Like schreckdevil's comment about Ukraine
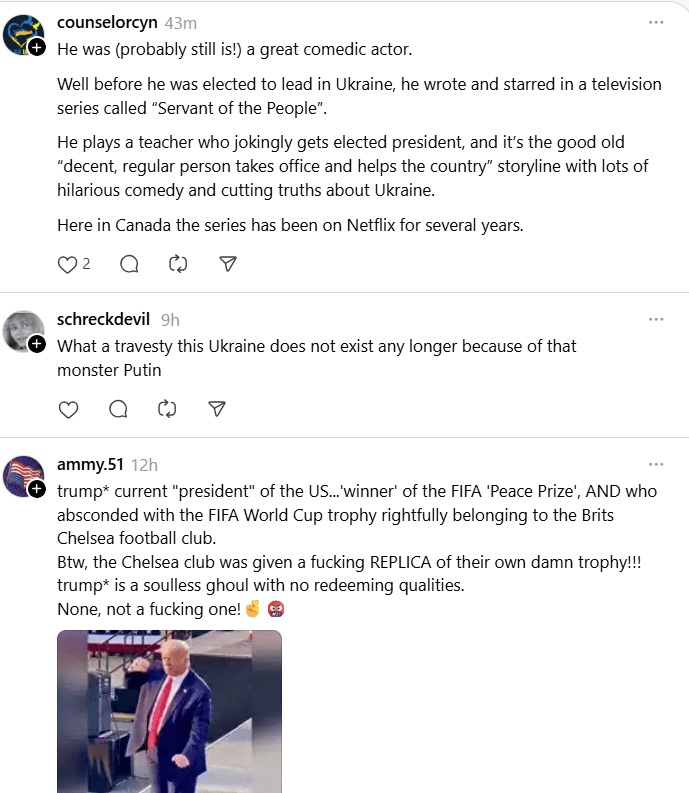 click(x=68, y=409)
